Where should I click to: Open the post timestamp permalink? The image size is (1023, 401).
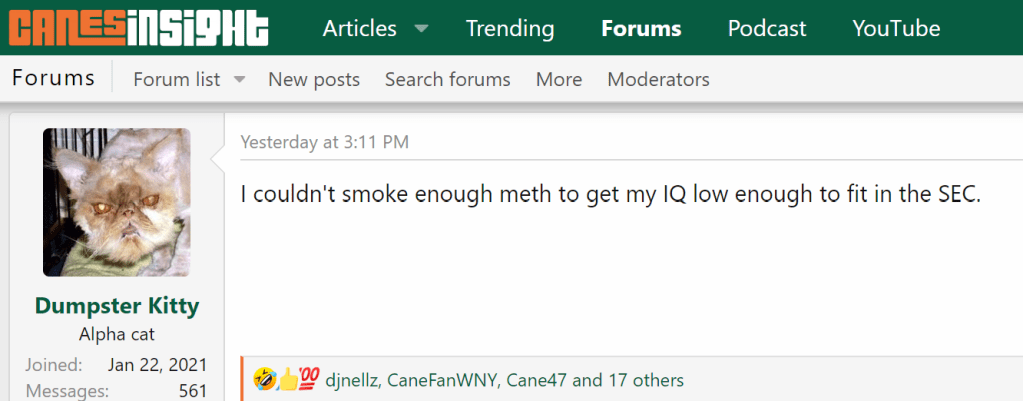pyautogui.click(x=324, y=142)
